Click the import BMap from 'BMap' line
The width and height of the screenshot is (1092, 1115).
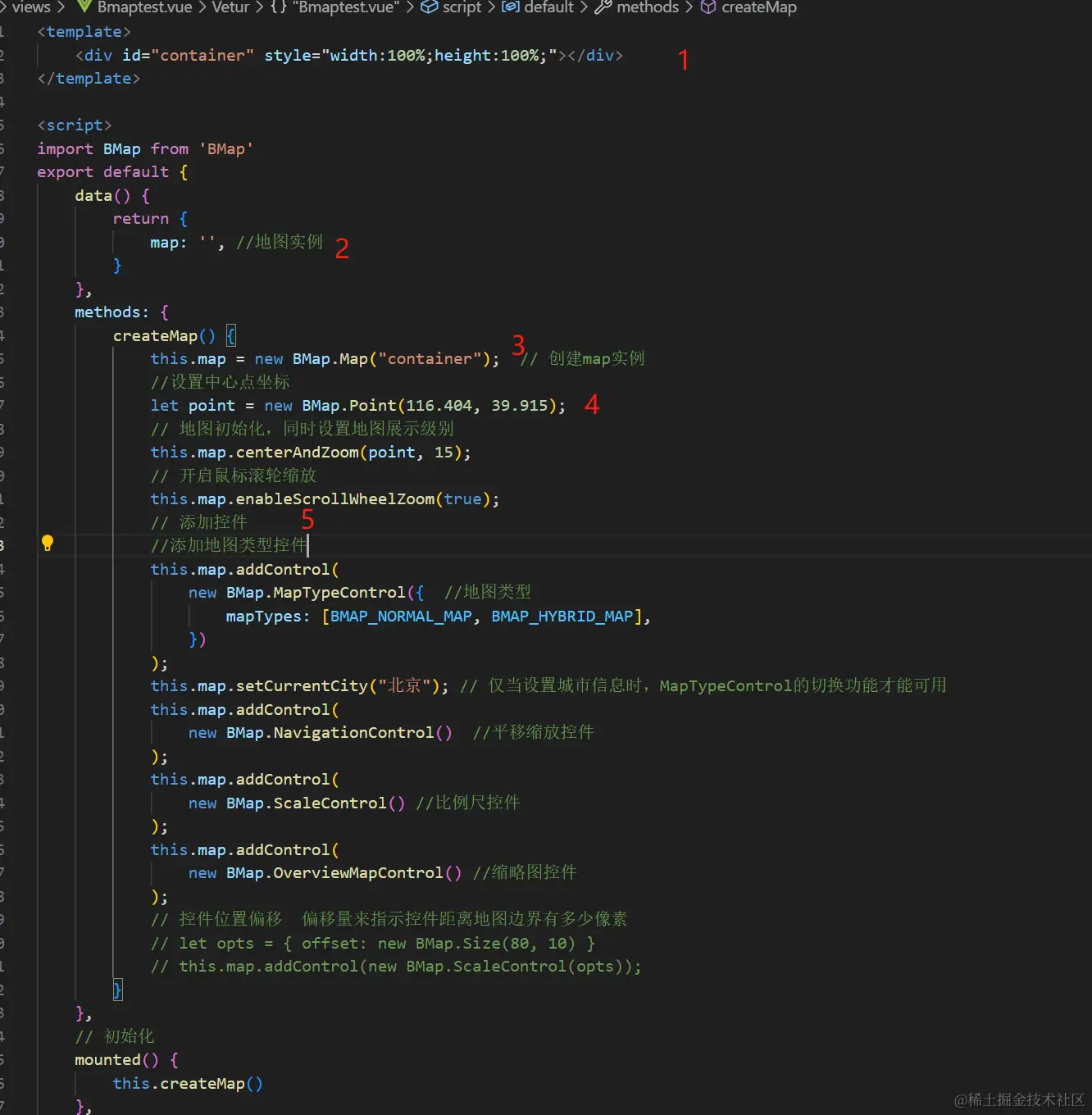[145, 149]
